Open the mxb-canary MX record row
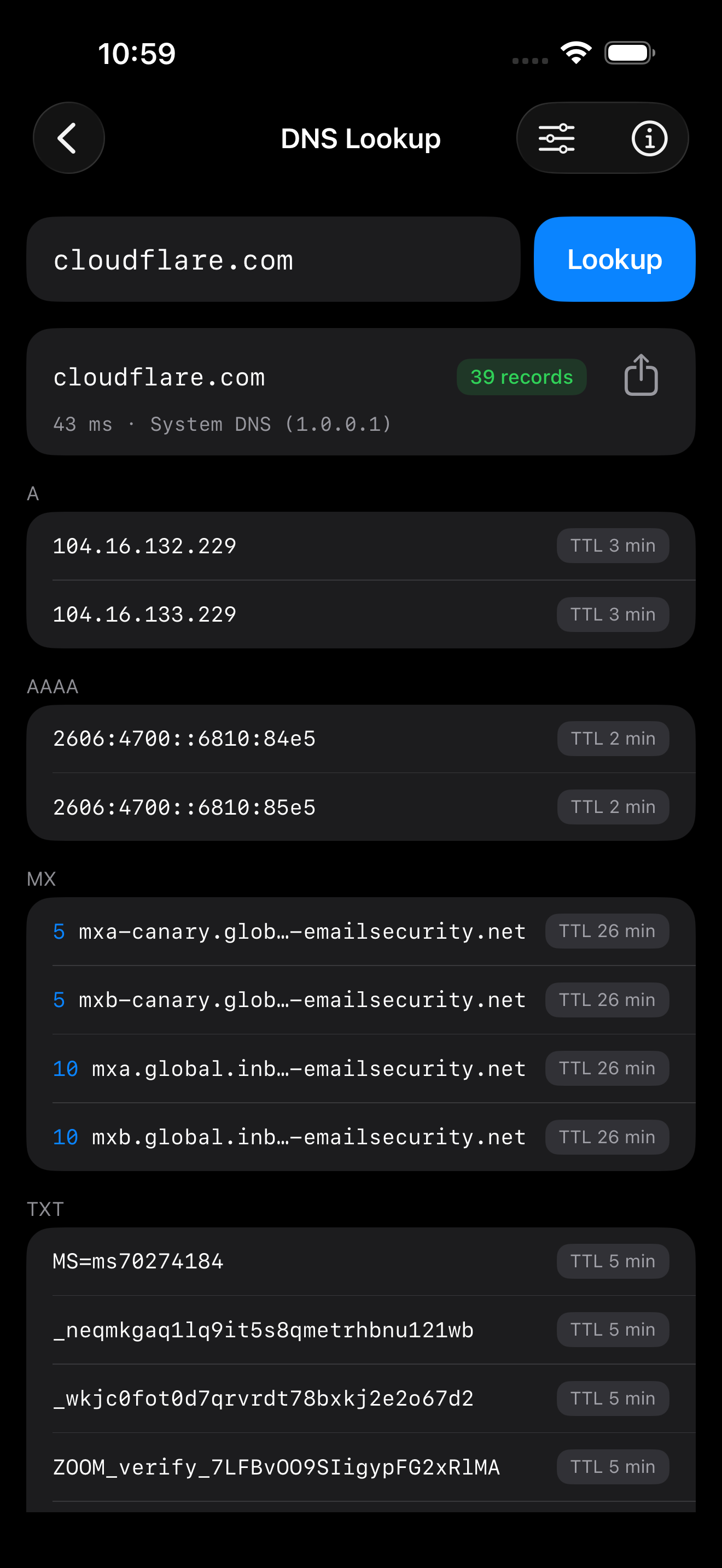The height and width of the screenshot is (1568, 722). coord(361,1000)
